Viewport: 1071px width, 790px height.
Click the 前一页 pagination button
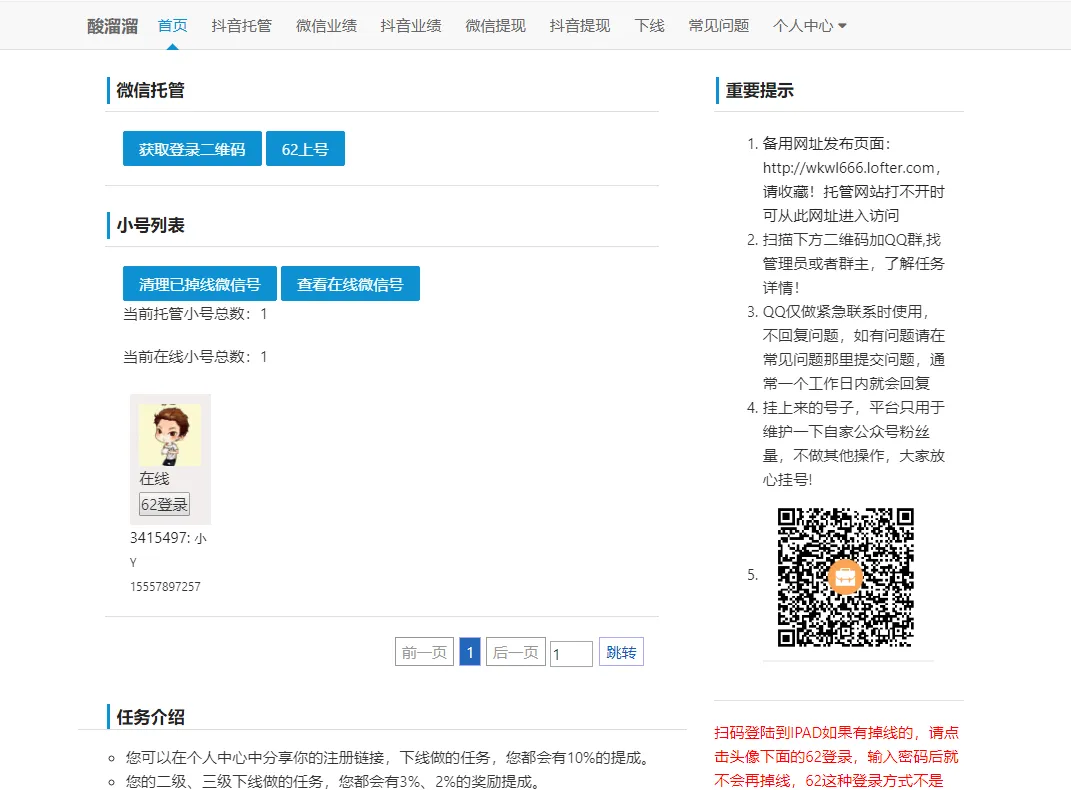(424, 653)
